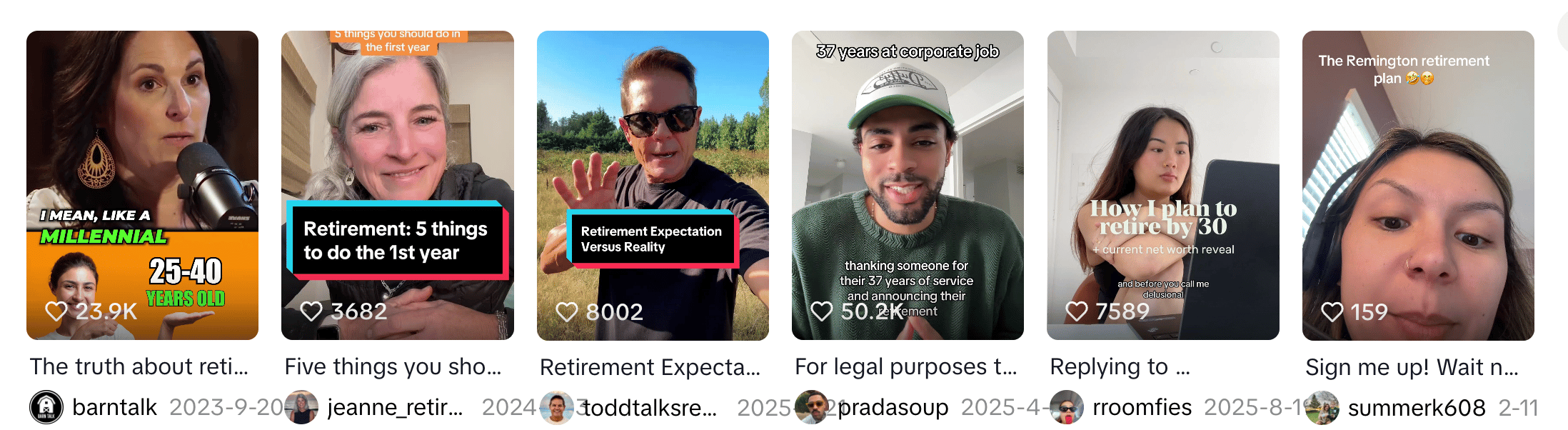Open the jeanne_retir profile avatar
This screenshot has height=430, width=1568.
pyautogui.click(x=301, y=407)
